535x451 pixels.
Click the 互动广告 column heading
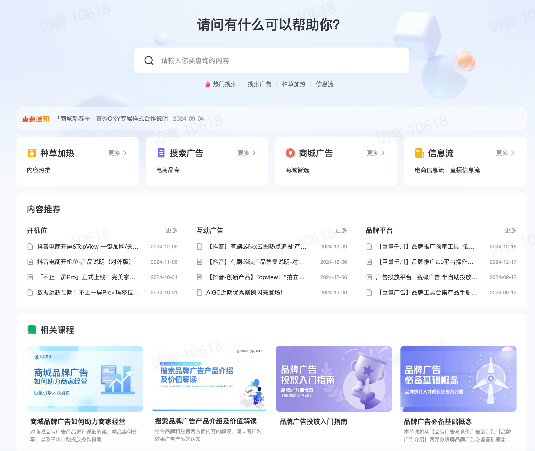(210, 231)
